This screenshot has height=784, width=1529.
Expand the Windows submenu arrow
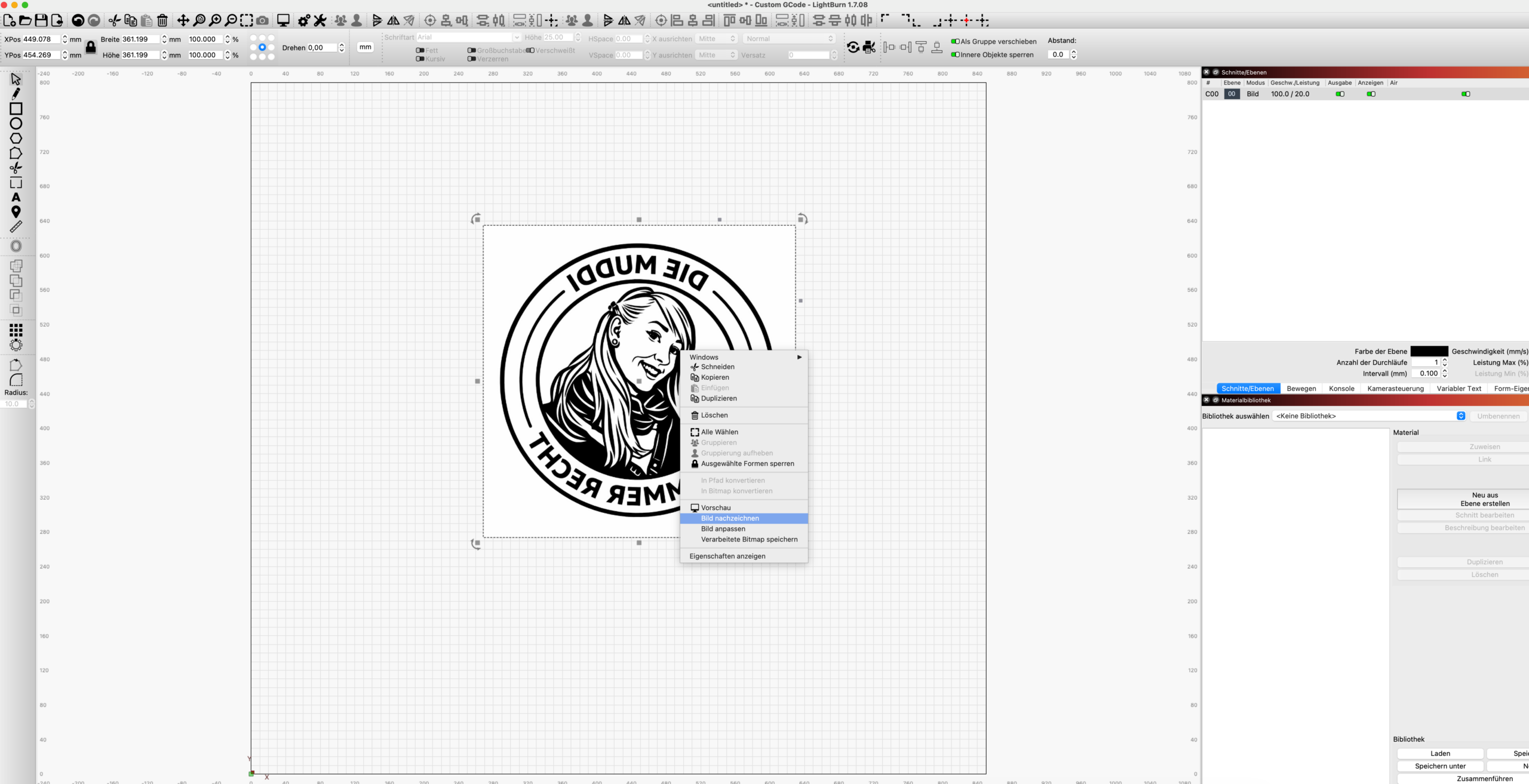pyautogui.click(x=799, y=357)
